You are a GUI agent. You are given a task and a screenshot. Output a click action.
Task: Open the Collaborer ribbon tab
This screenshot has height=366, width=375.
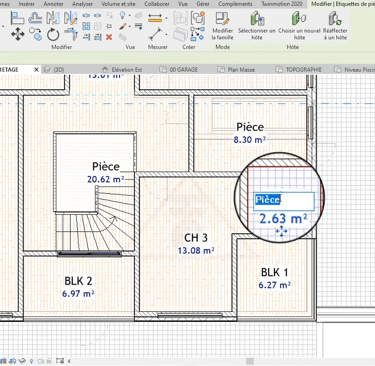[x=157, y=4]
